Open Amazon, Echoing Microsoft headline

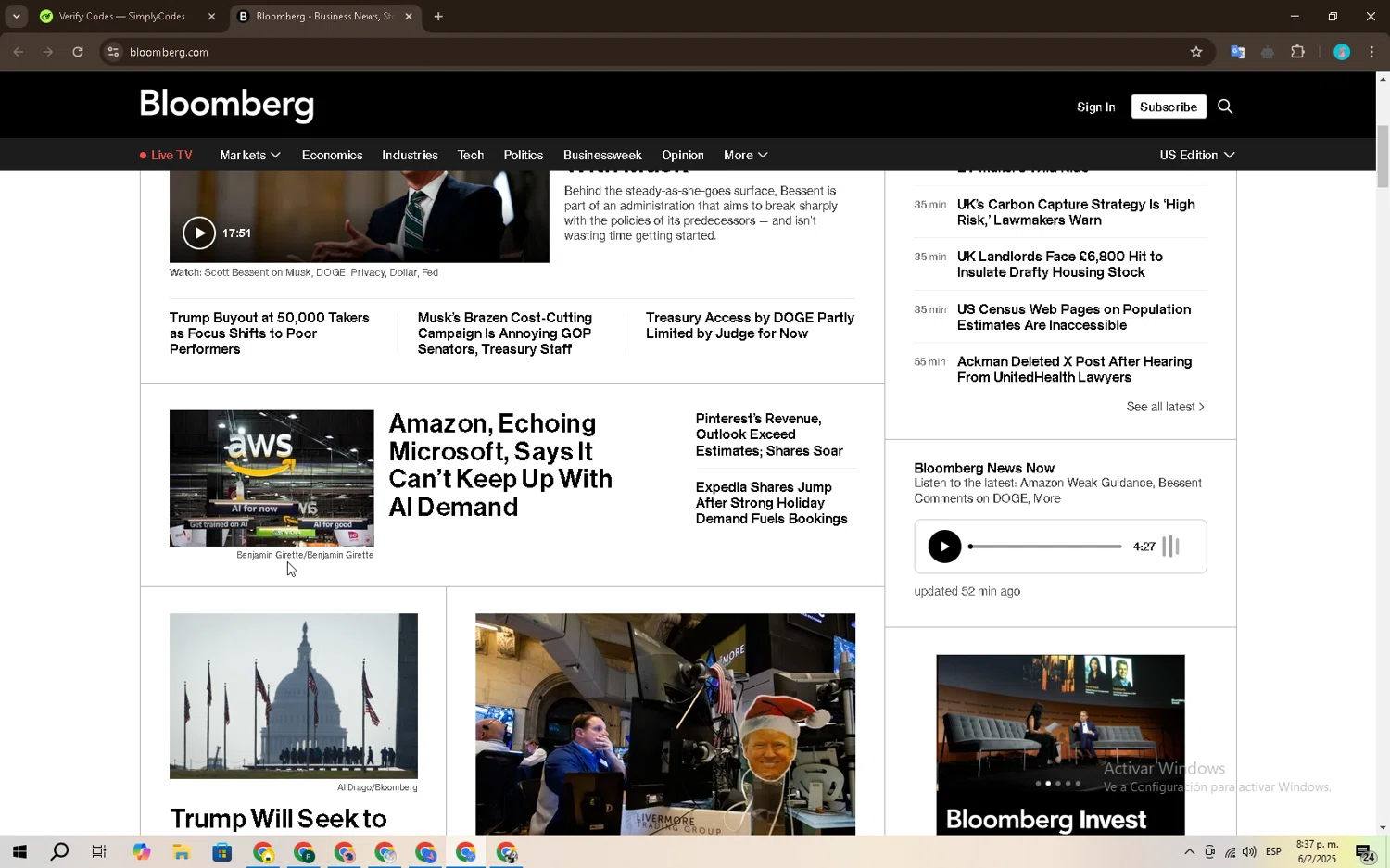(500, 465)
